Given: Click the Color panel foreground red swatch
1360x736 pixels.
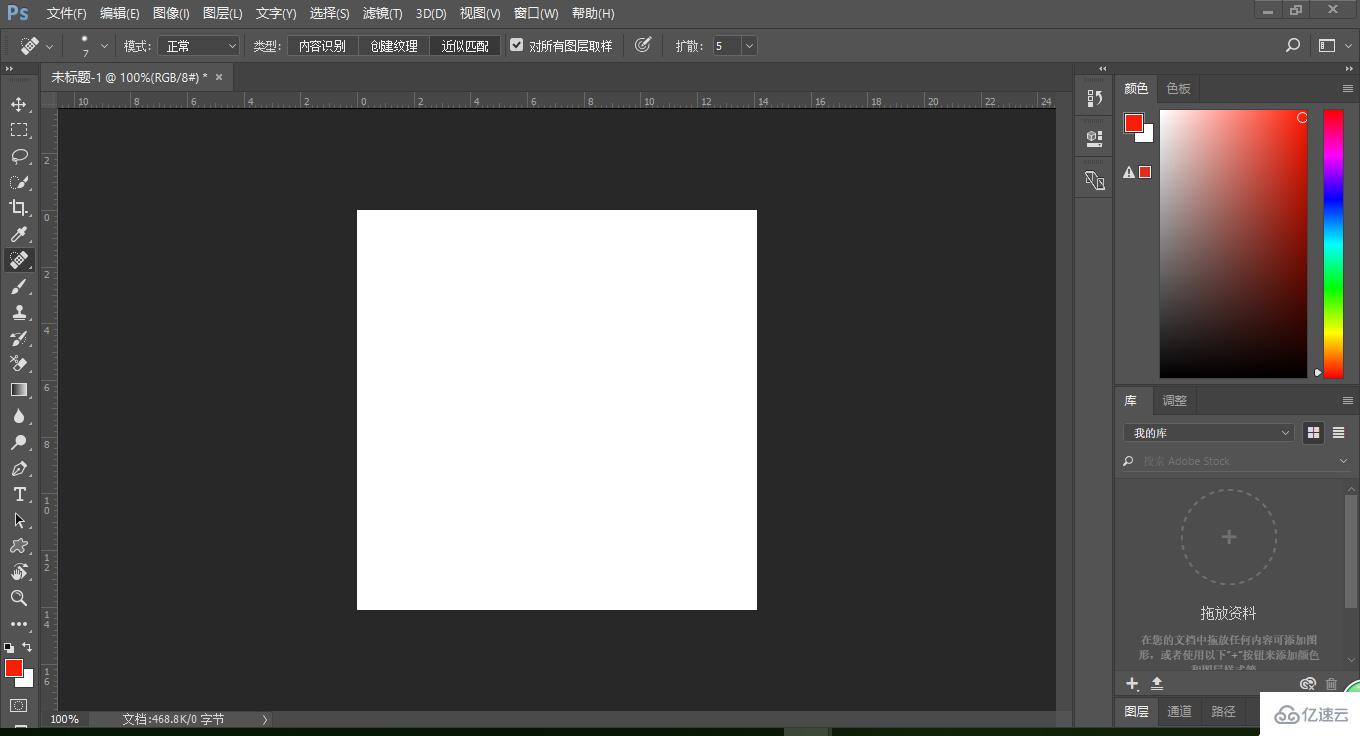Looking at the screenshot, I should point(1133,123).
